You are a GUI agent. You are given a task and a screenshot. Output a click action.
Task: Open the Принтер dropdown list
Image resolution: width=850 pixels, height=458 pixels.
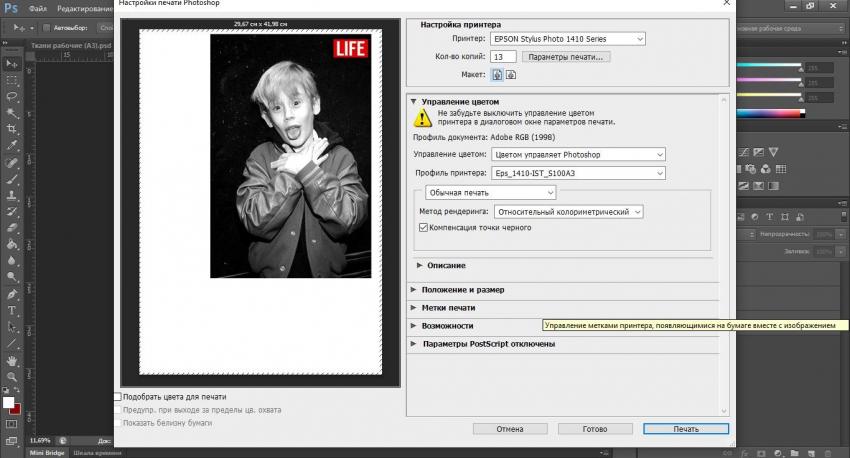point(568,39)
